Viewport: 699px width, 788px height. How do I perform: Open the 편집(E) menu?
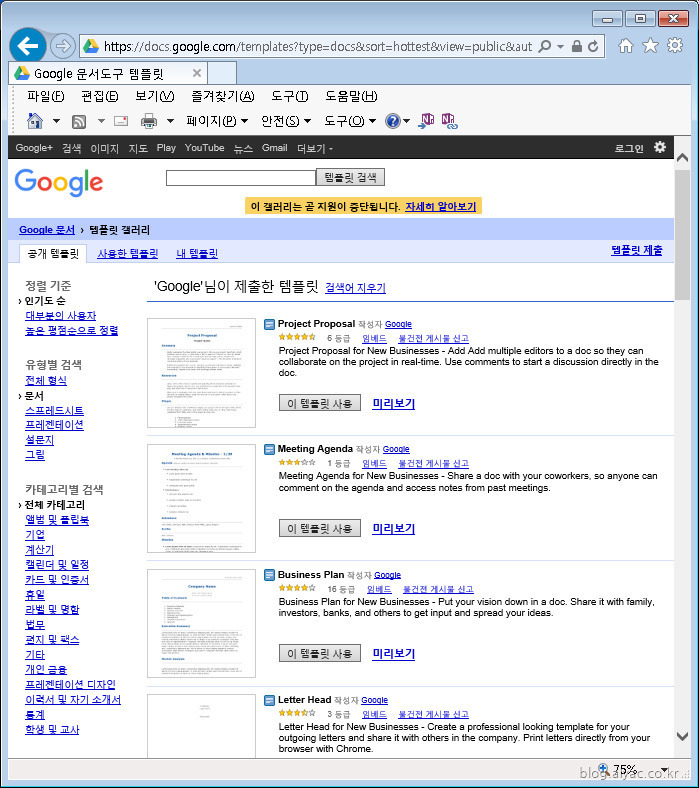[99, 96]
